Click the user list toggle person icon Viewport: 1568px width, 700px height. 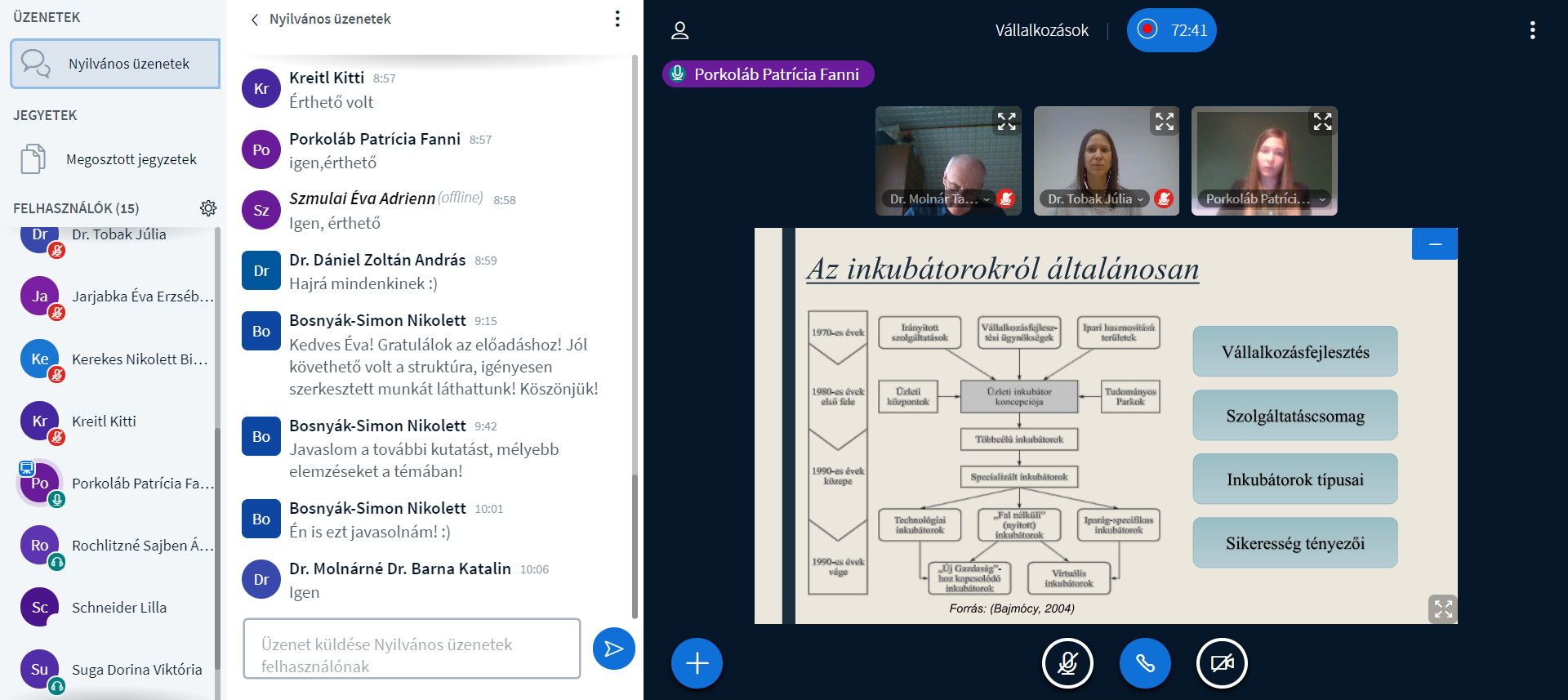(679, 31)
